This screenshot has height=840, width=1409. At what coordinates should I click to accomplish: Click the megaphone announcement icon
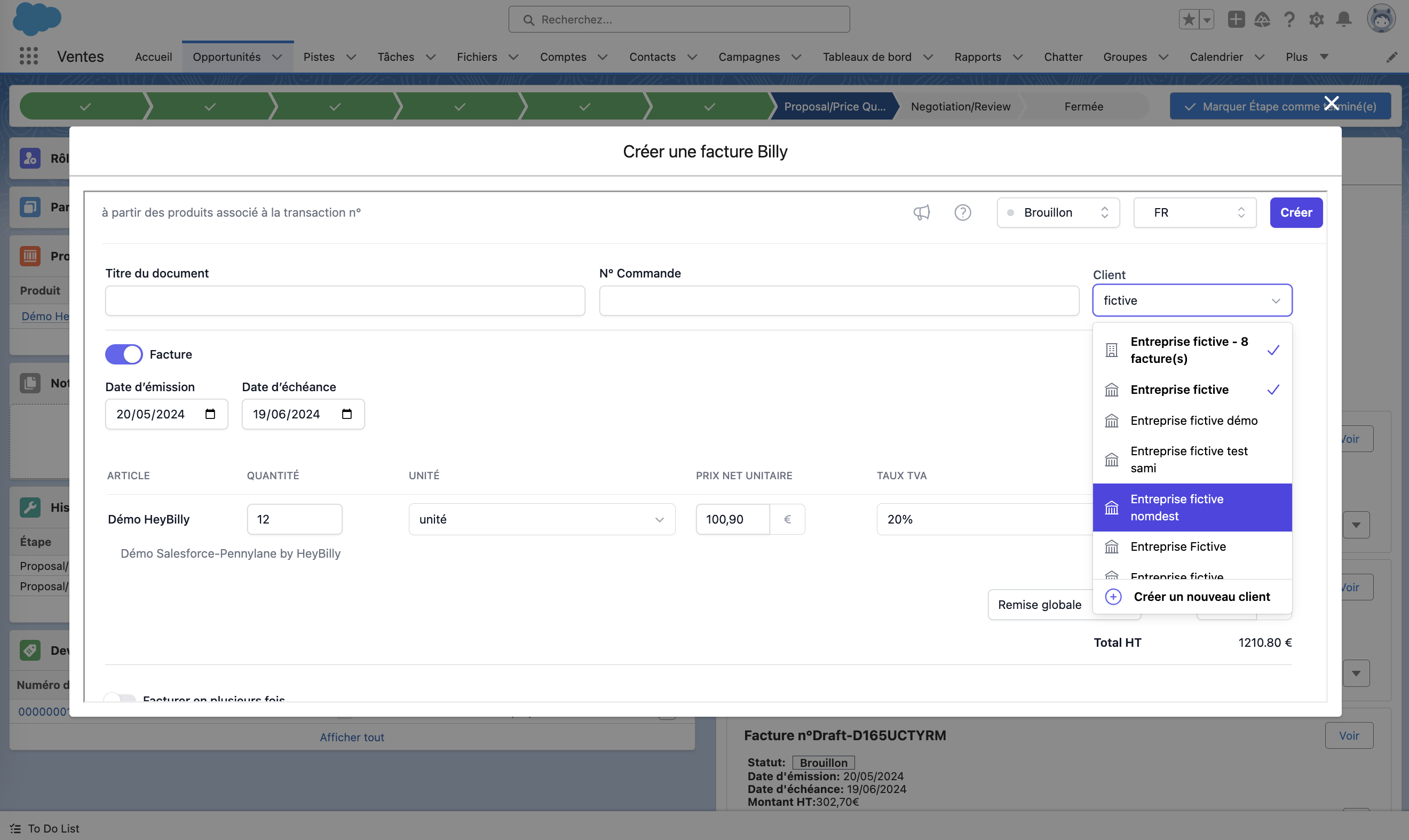[x=922, y=213]
